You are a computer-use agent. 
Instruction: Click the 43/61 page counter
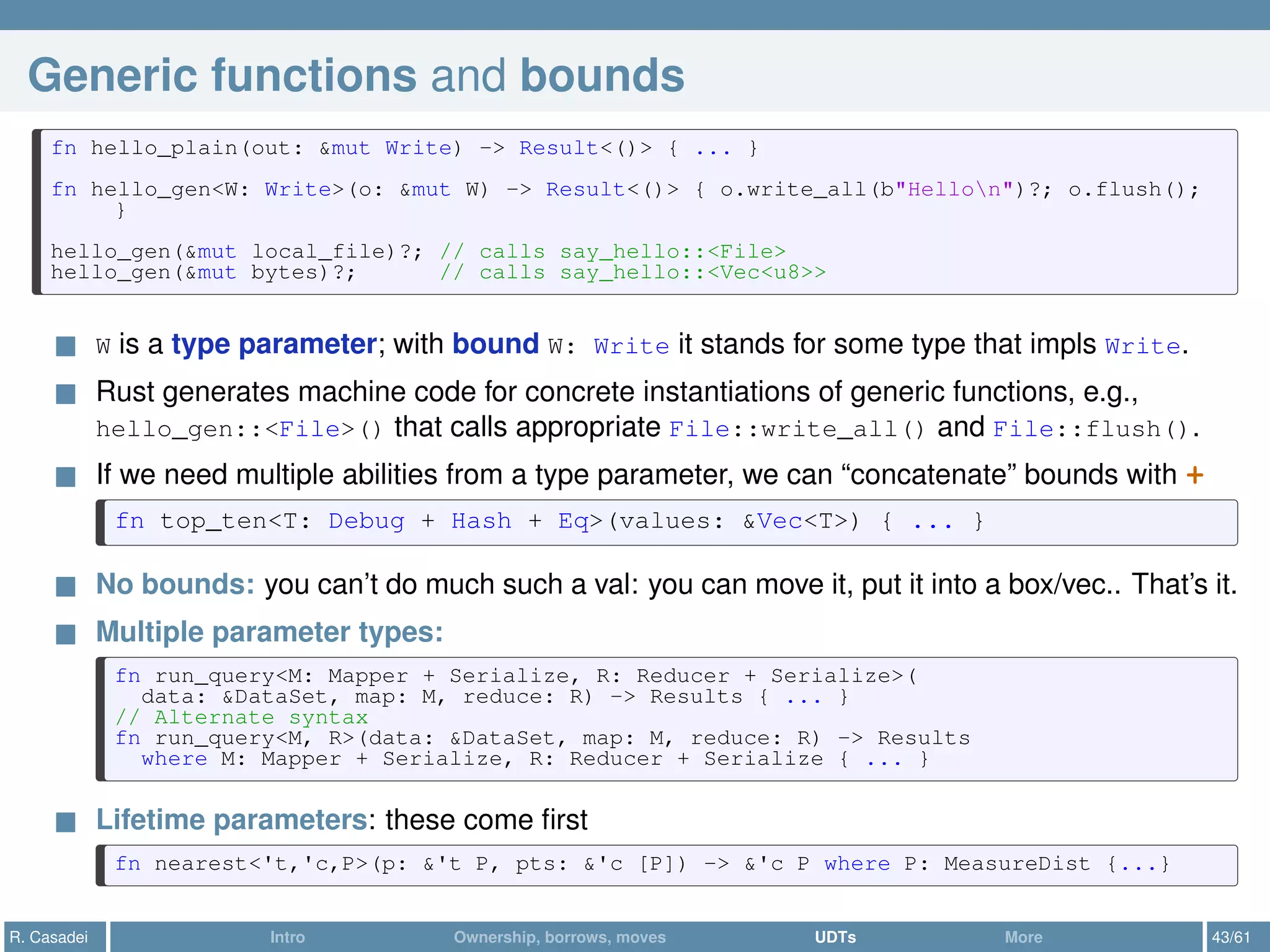(x=1231, y=937)
